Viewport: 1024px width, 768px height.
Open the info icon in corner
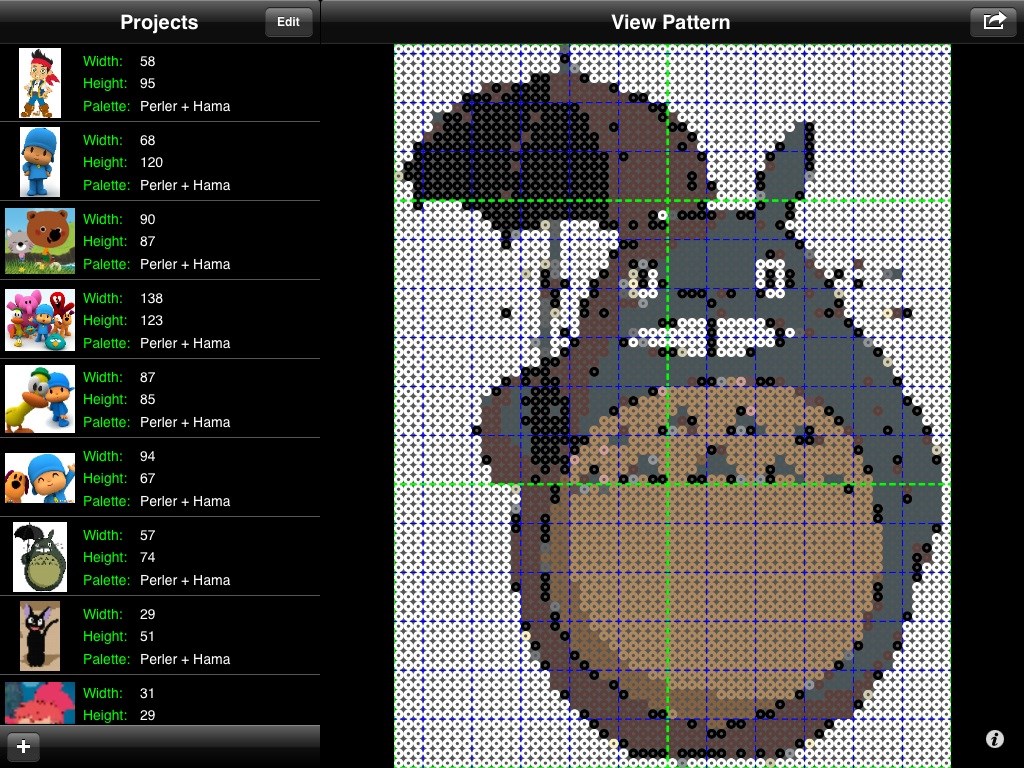[x=994, y=739]
